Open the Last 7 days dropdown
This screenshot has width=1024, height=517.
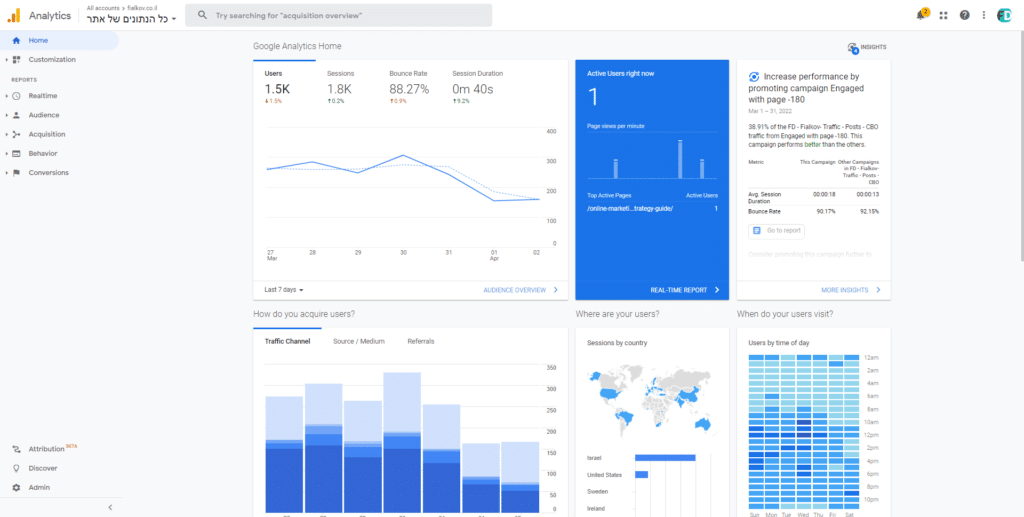tap(284, 290)
